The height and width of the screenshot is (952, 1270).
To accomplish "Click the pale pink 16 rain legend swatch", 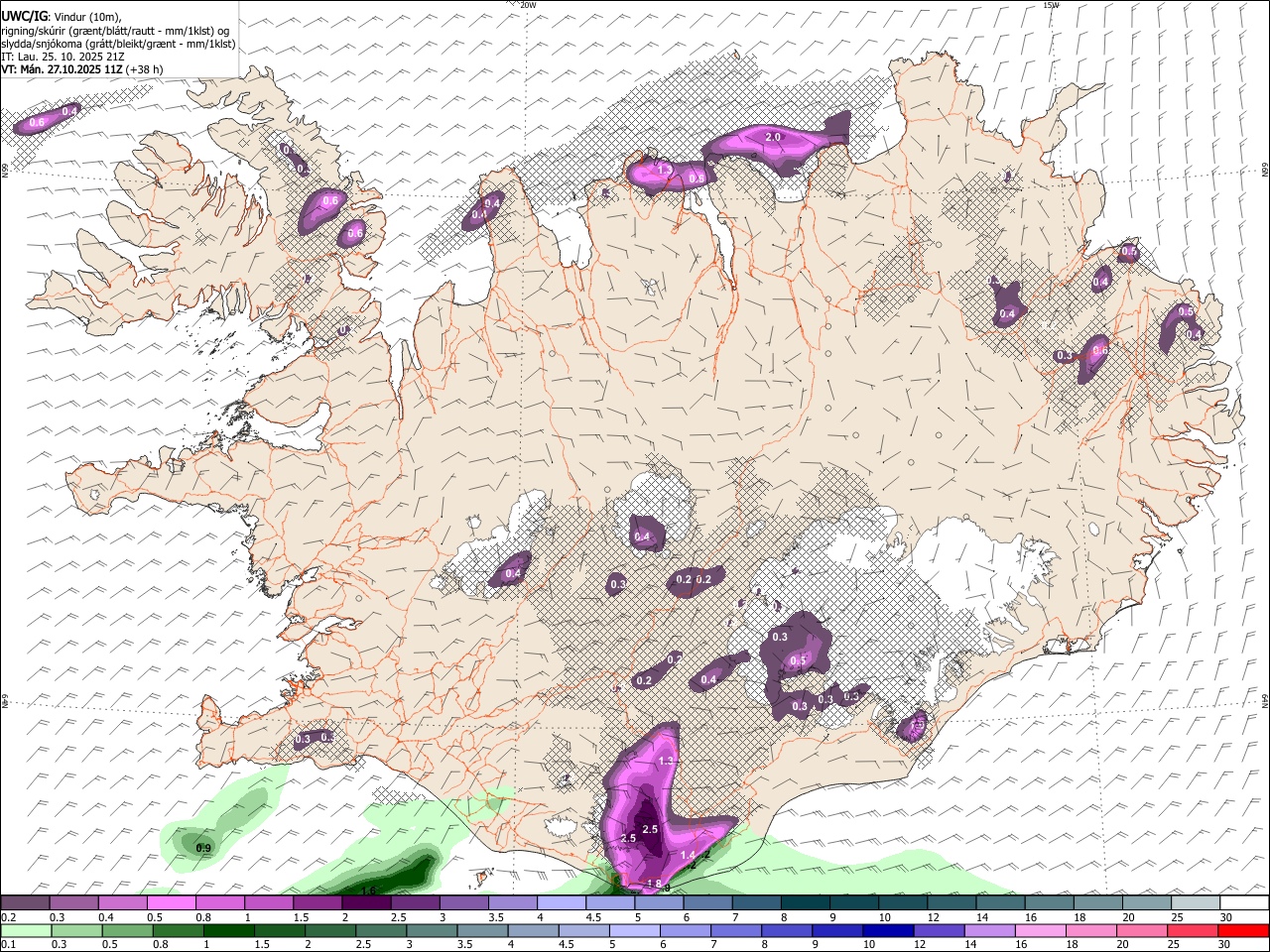I will [1040, 931].
